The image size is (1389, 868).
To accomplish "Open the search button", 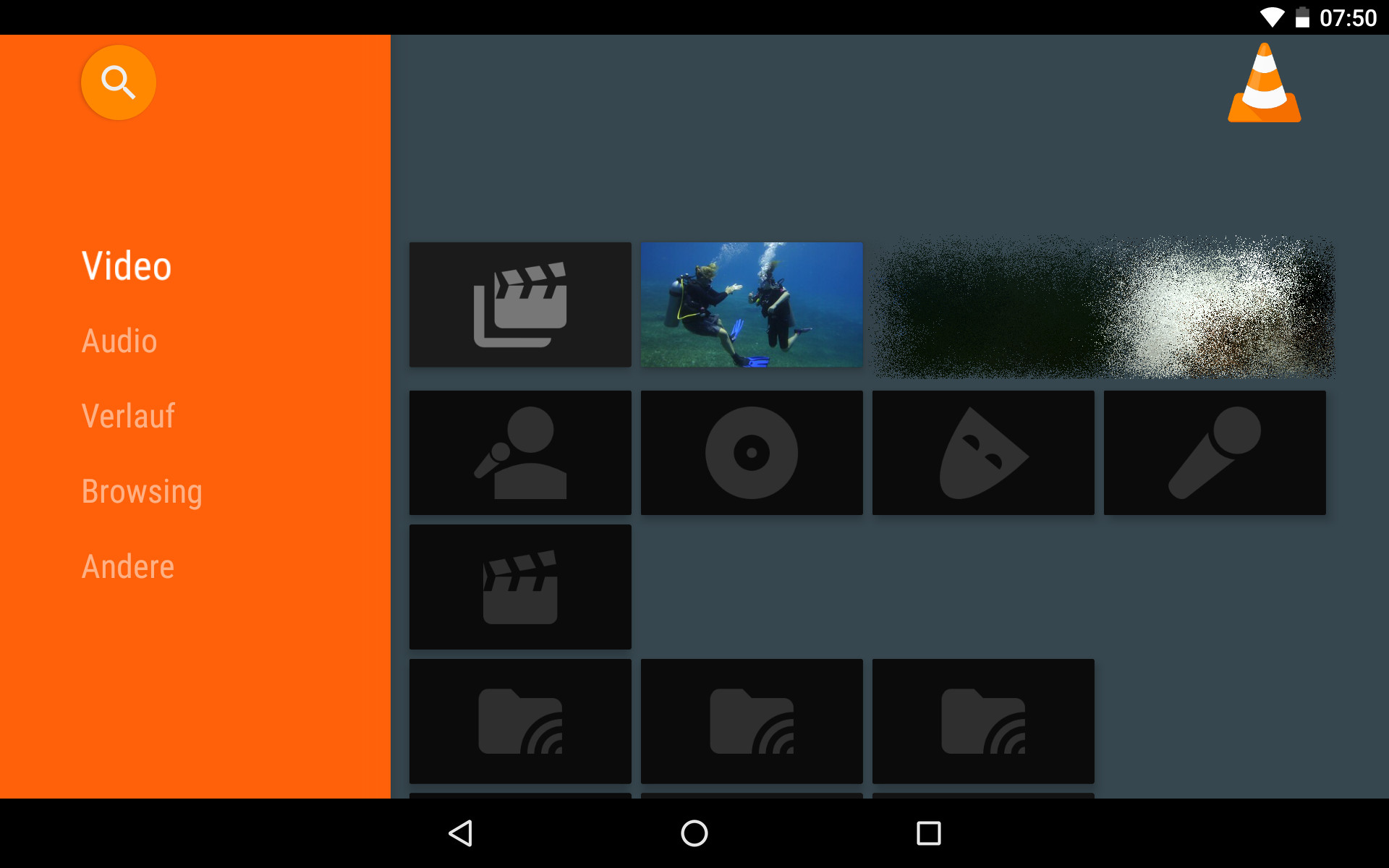I will (x=118, y=82).
